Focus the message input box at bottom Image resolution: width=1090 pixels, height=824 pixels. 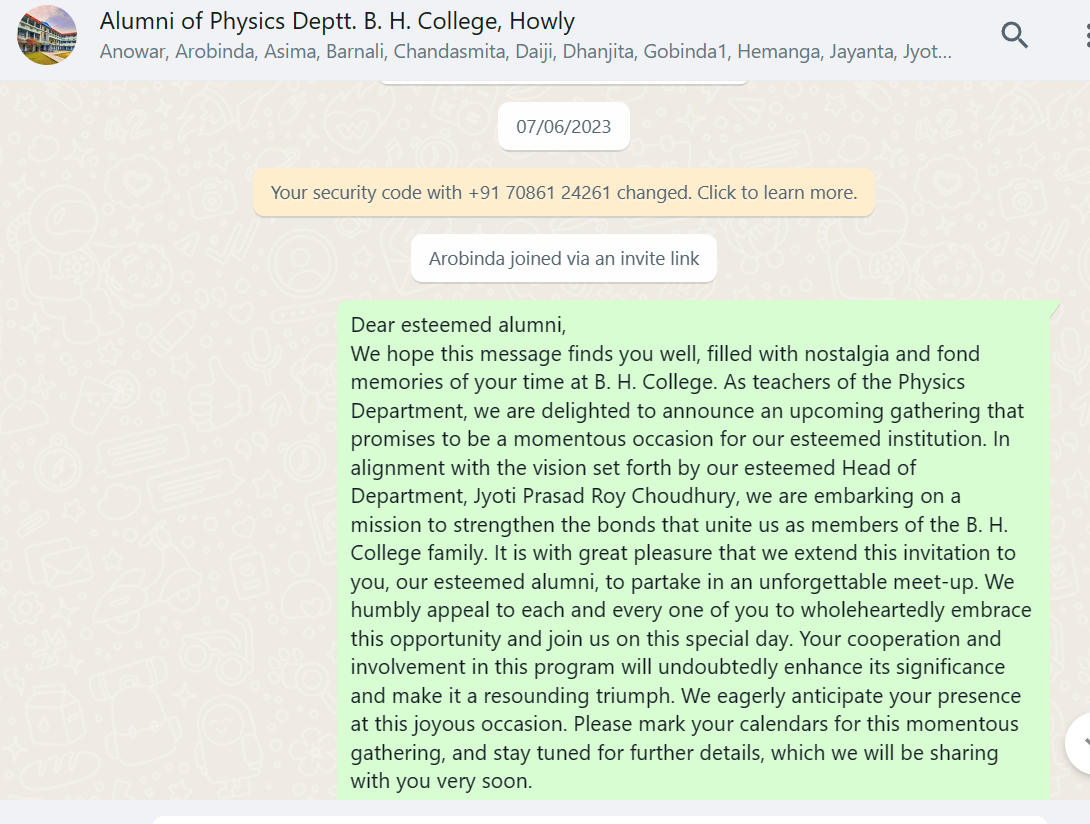click(x=600, y=819)
